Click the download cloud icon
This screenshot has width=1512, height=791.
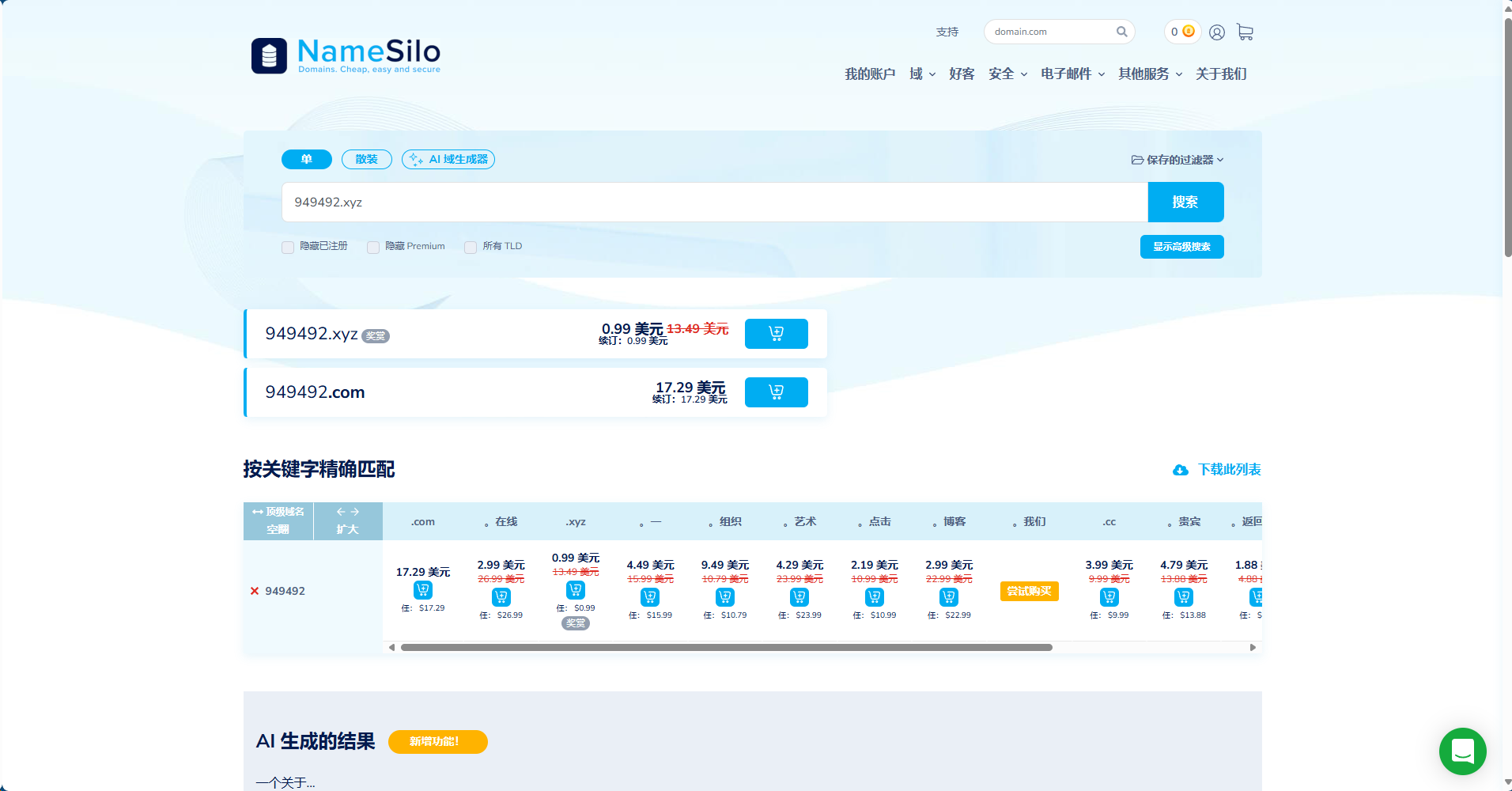coord(1180,470)
